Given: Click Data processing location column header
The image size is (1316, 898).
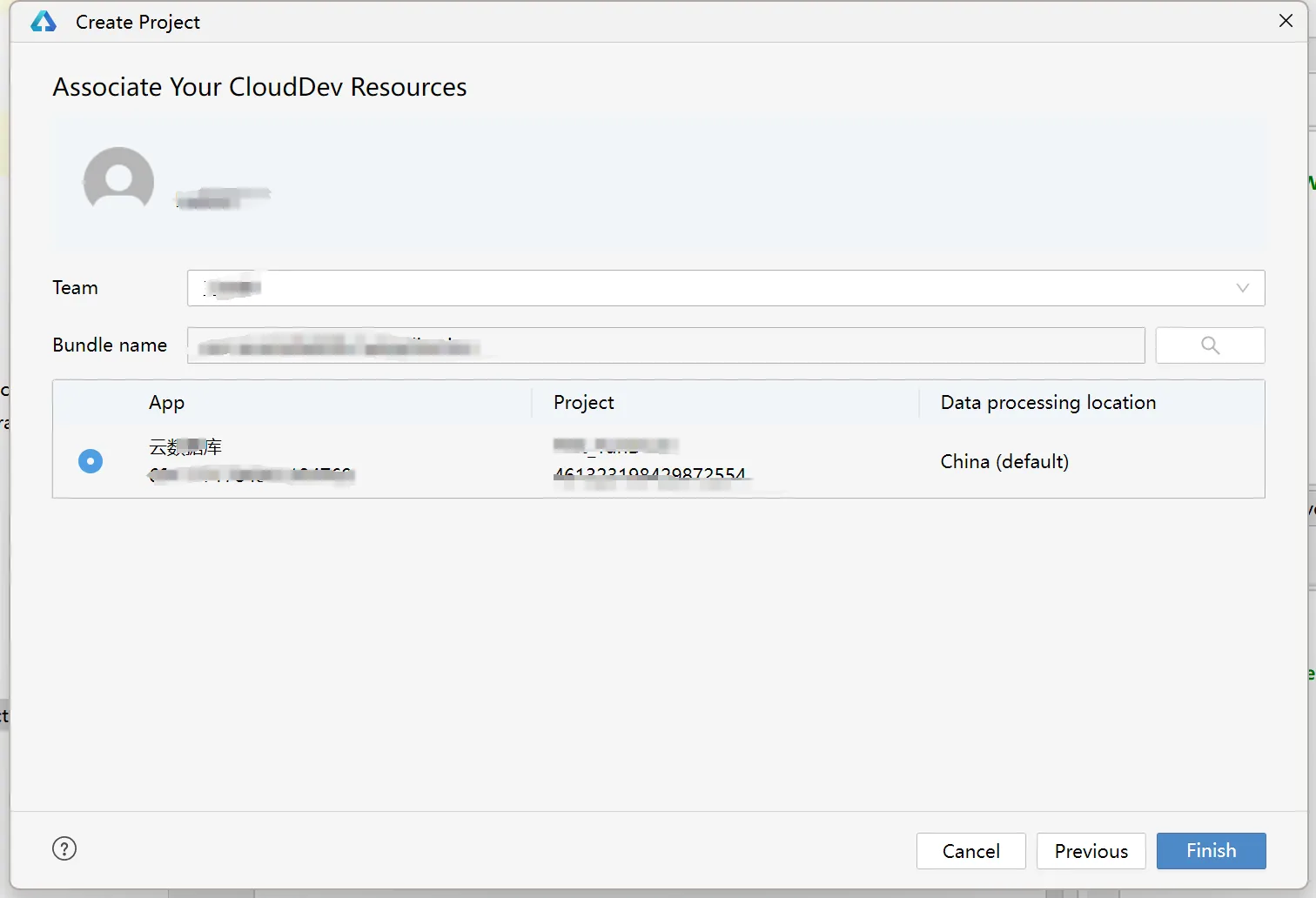Looking at the screenshot, I should coord(1048,402).
